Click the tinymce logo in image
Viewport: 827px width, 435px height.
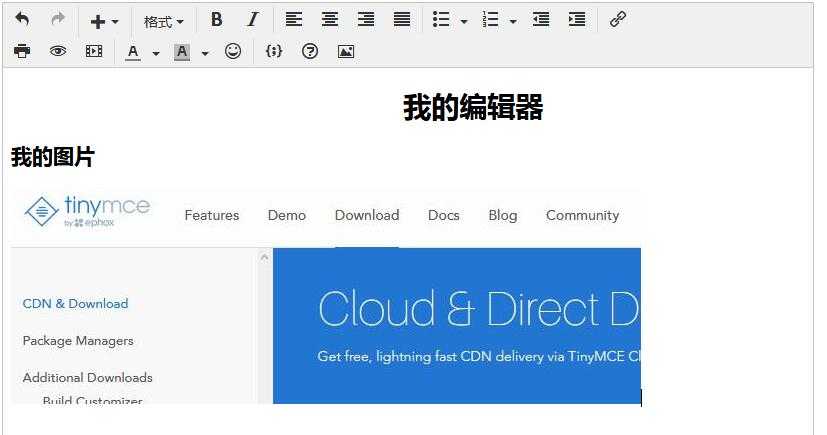click(88, 211)
